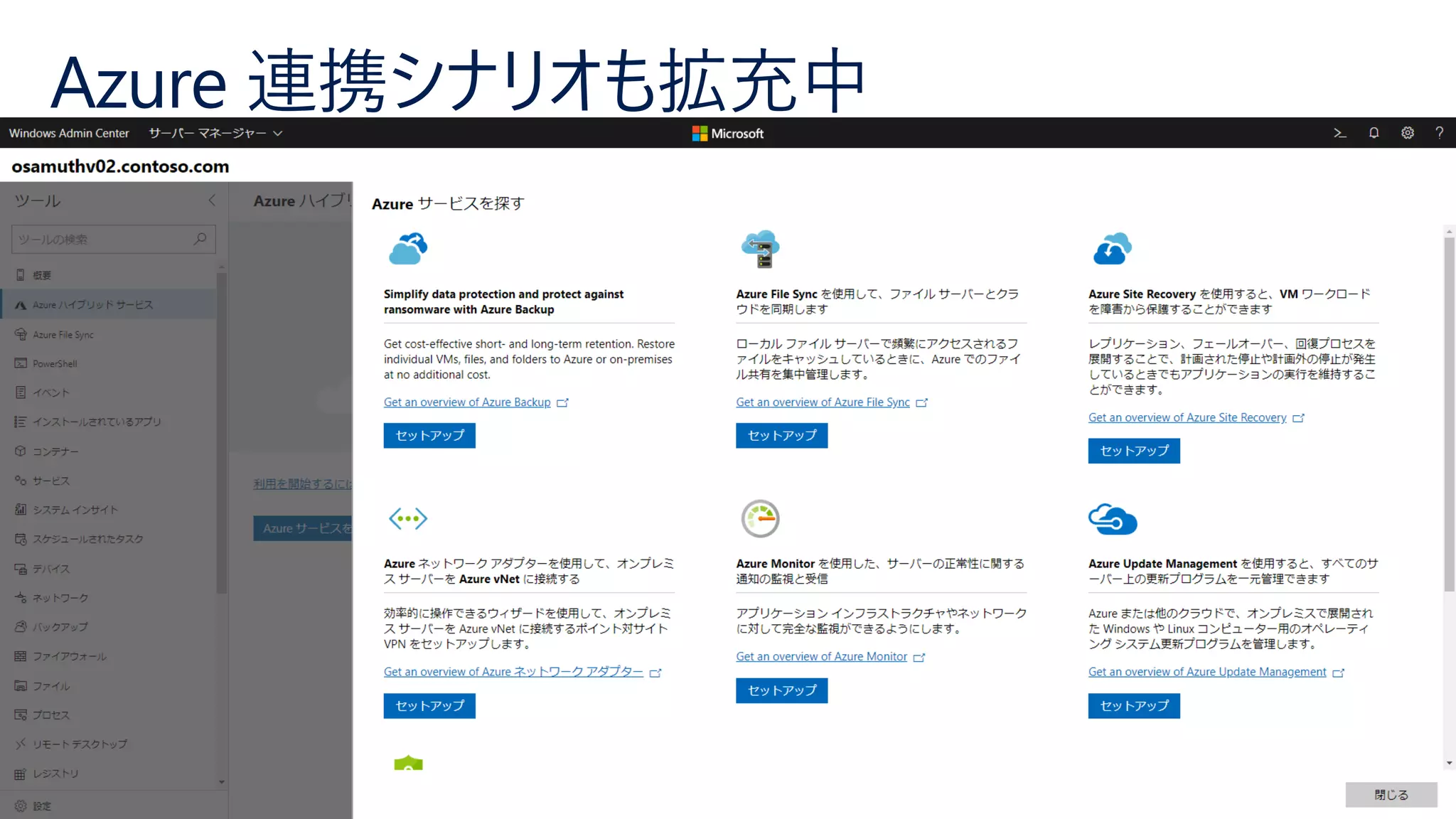Click セットアップ for Azure Update Management
The height and width of the screenshot is (819, 1456).
(1134, 706)
